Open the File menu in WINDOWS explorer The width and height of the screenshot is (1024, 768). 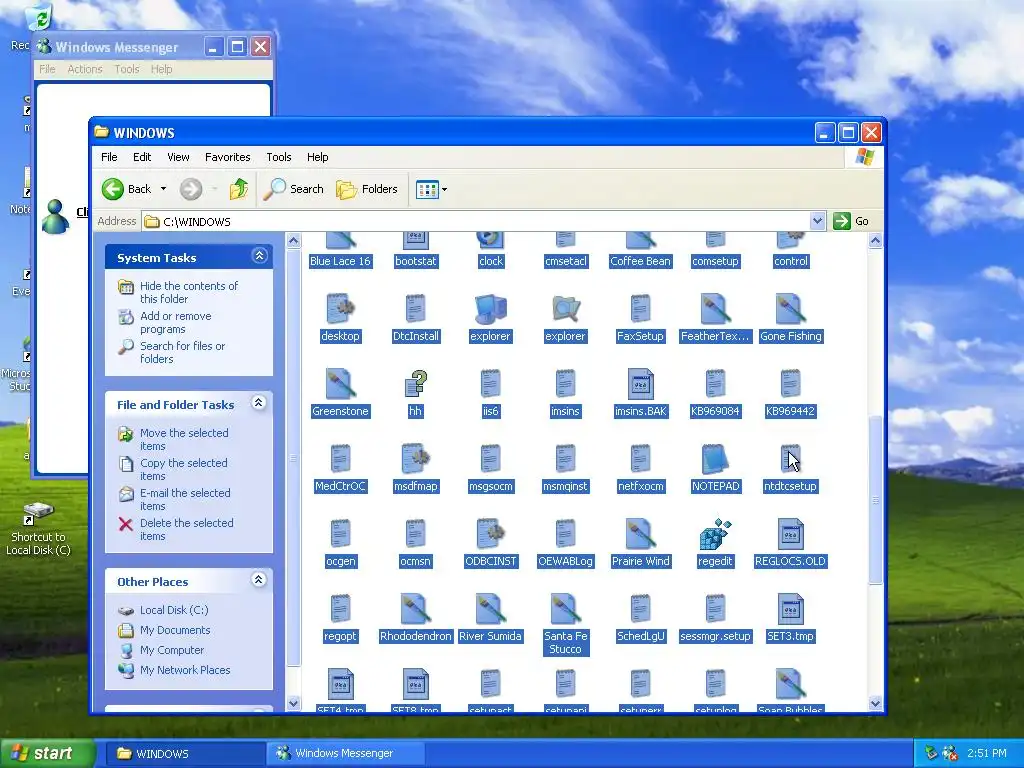pos(109,157)
